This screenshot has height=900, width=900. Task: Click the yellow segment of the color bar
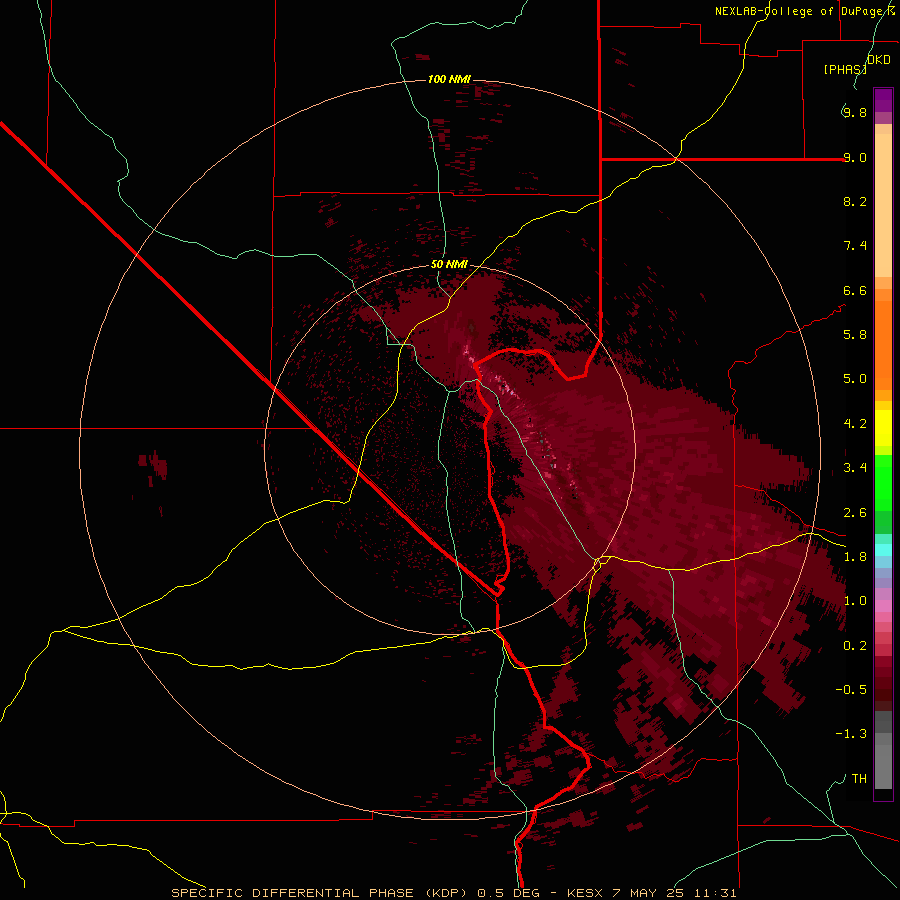pos(883,428)
